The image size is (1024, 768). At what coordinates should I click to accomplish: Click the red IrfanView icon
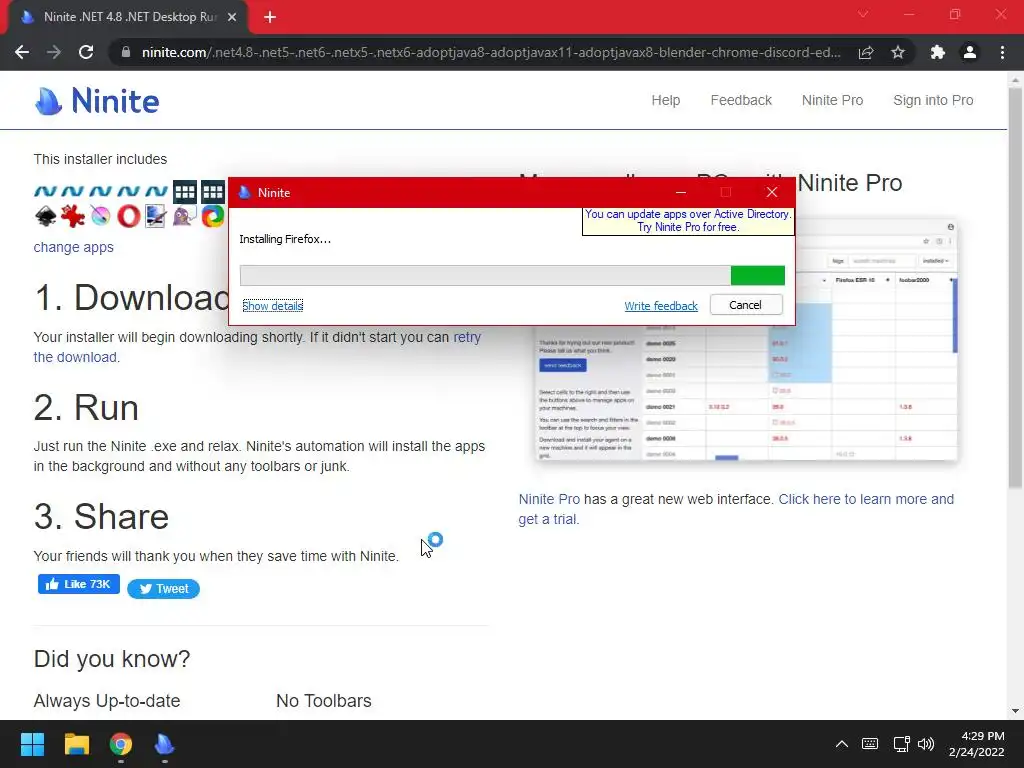[72, 216]
